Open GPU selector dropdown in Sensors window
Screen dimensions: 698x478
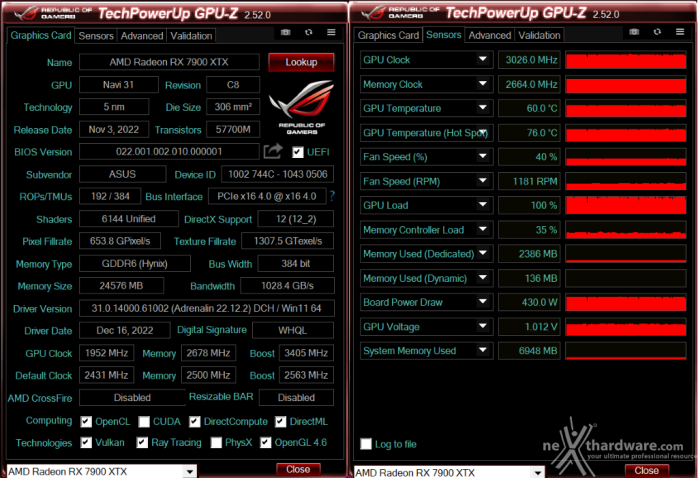point(538,472)
